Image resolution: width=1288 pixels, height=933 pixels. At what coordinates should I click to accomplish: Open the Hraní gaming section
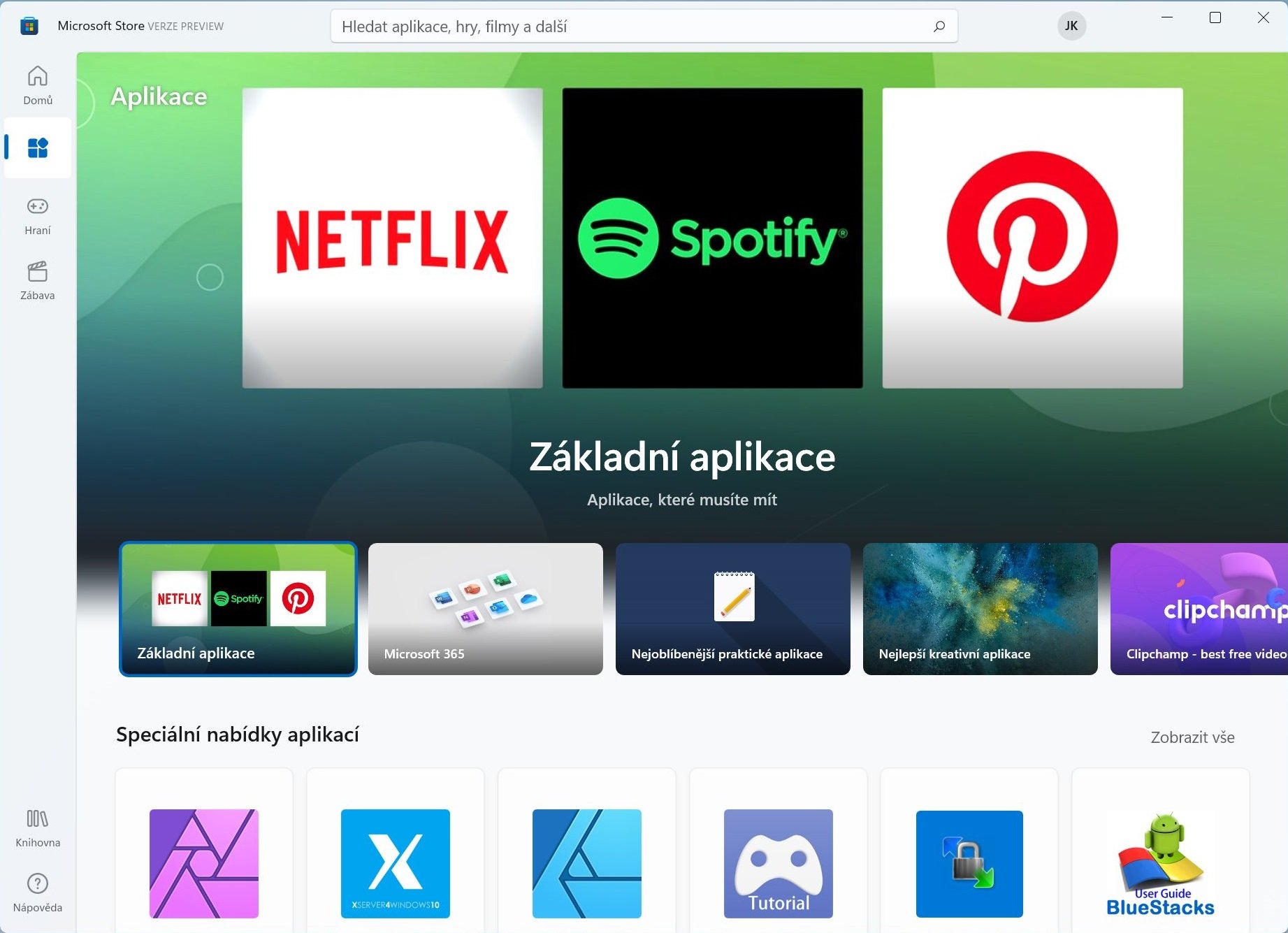click(38, 215)
